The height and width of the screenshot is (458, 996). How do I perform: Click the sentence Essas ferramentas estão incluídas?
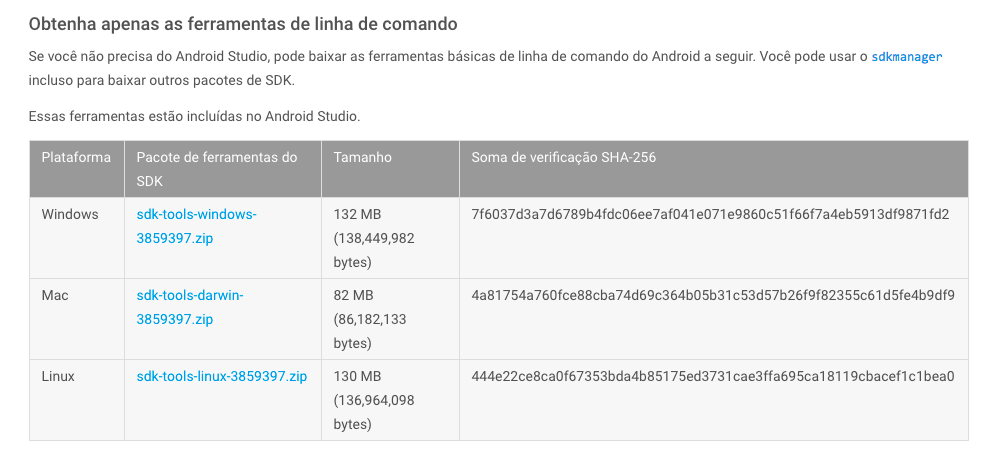pyautogui.click(x=194, y=117)
